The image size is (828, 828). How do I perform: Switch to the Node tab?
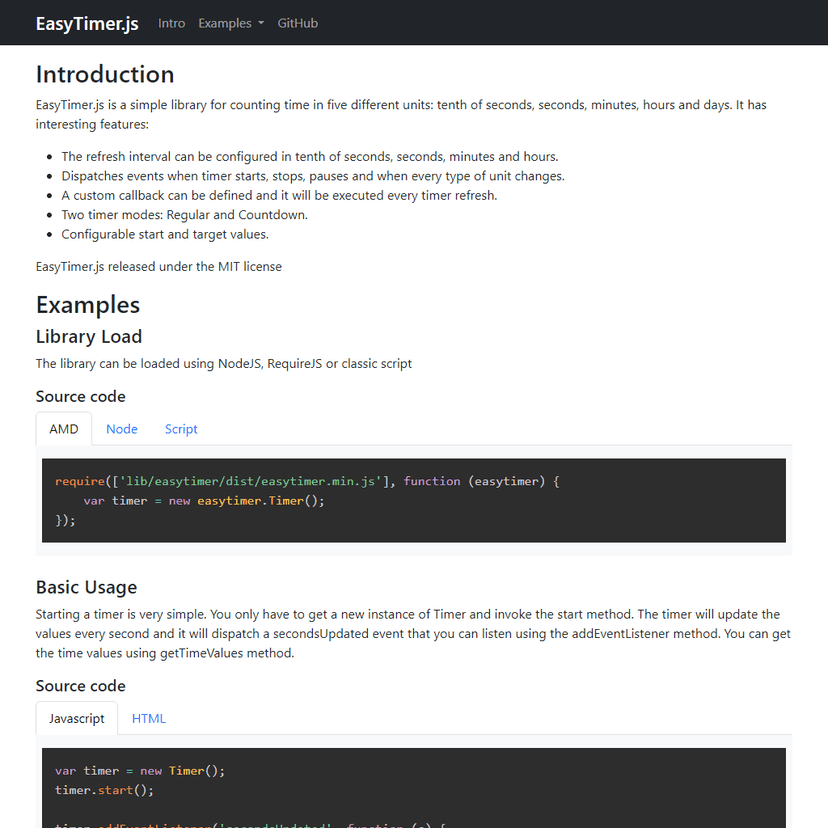pos(122,429)
